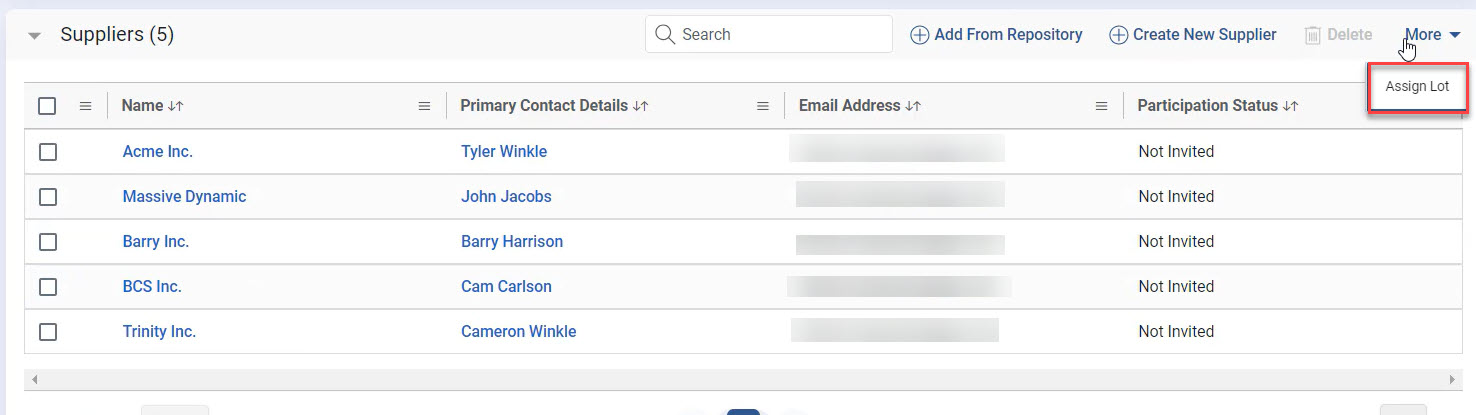Click the plus icon beside Add From Repository
This screenshot has height=415, width=1476.
pos(919,35)
